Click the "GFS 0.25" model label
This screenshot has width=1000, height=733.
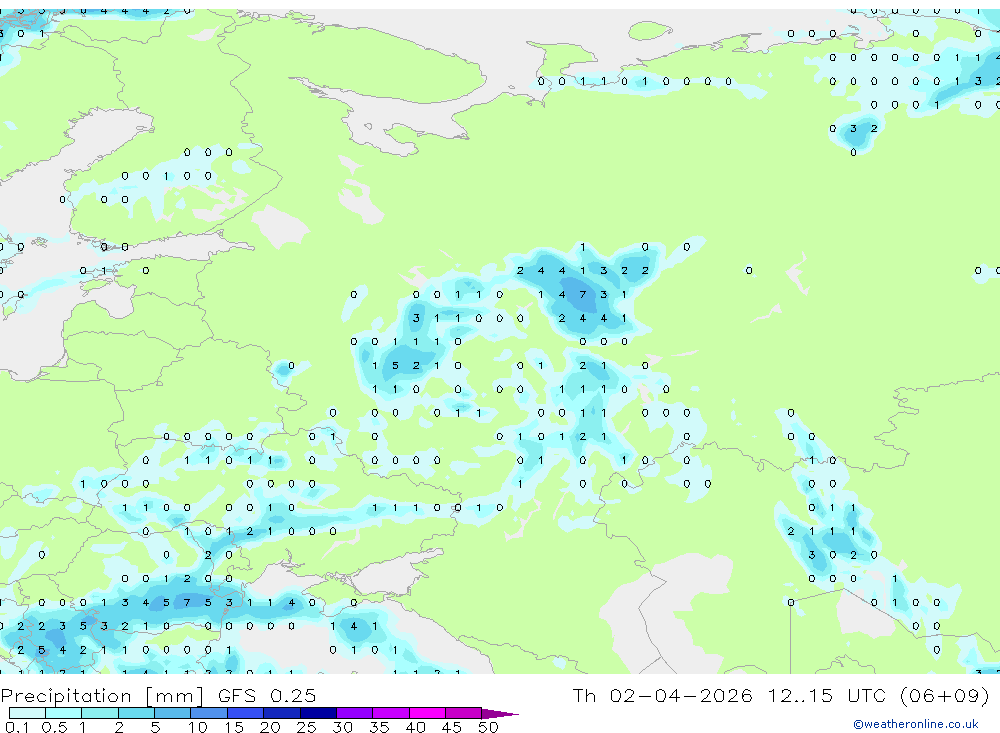coord(267,695)
